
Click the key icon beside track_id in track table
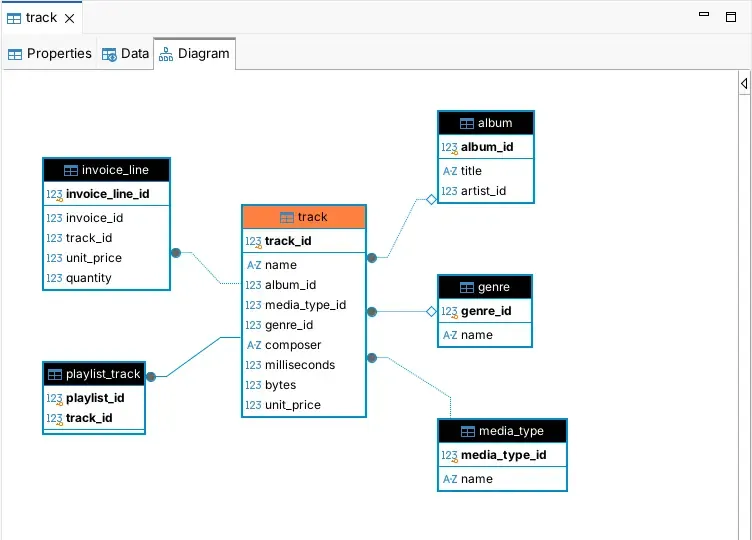click(x=253, y=242)
